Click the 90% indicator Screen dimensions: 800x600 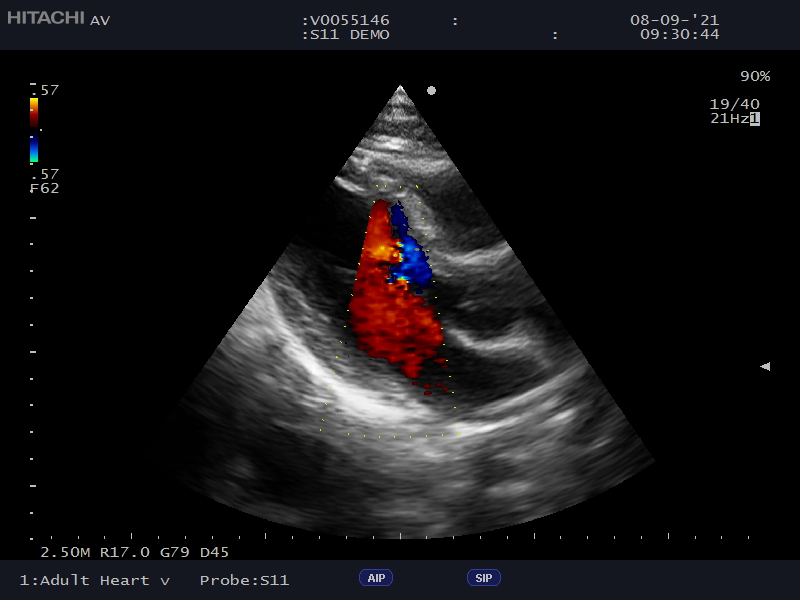pos(755,76)
